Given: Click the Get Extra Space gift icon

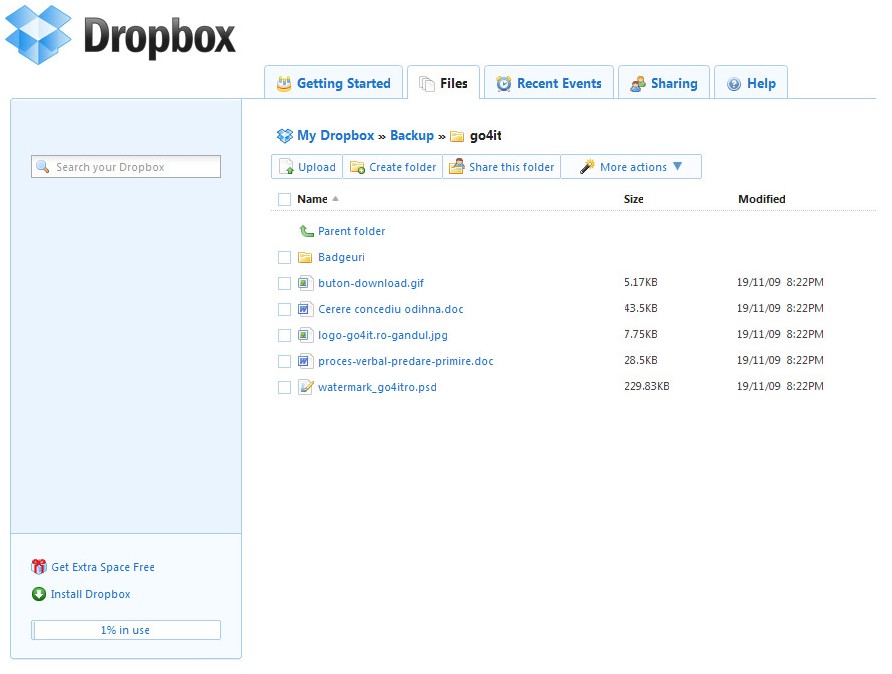Looking at the screenshot, I should tap(39, 567).
